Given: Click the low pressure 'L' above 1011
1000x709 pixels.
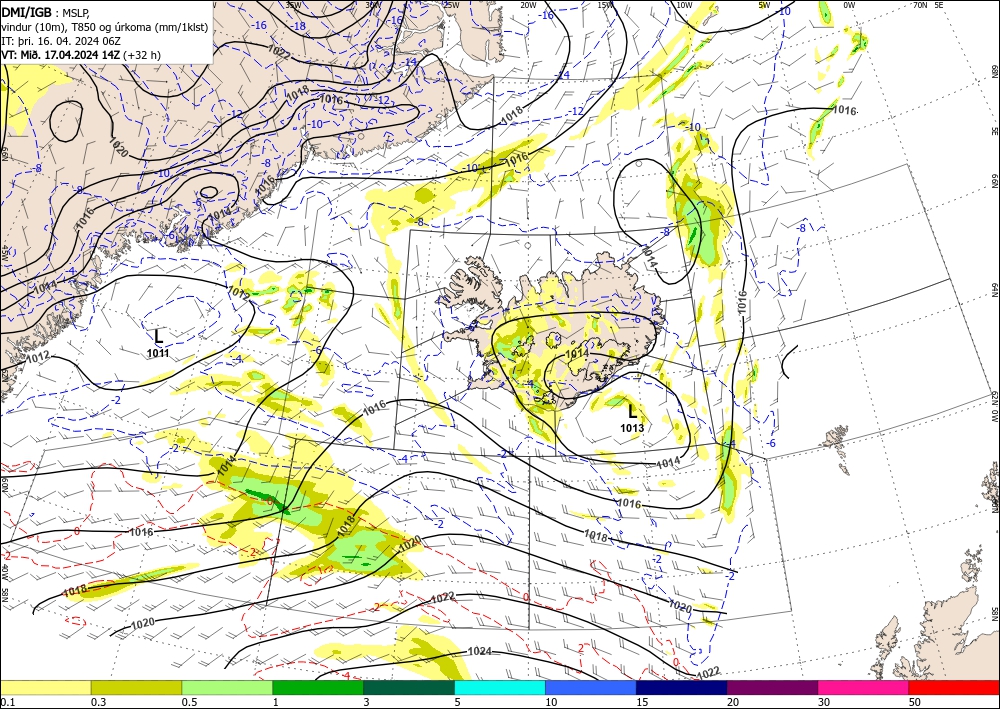Looking at the screenshot, I should pos(159,337).
